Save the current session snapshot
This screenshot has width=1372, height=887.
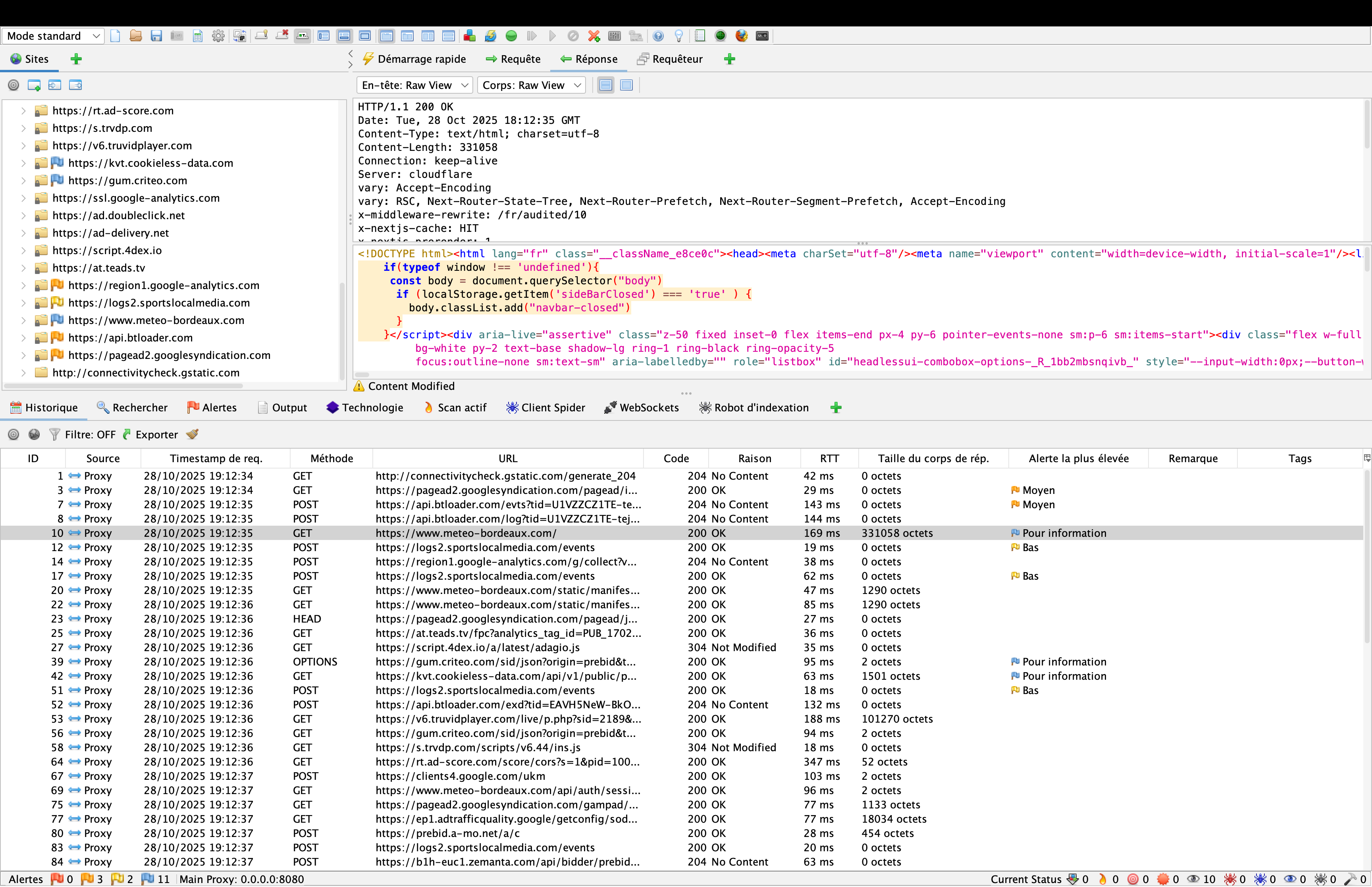click(176, 36)
